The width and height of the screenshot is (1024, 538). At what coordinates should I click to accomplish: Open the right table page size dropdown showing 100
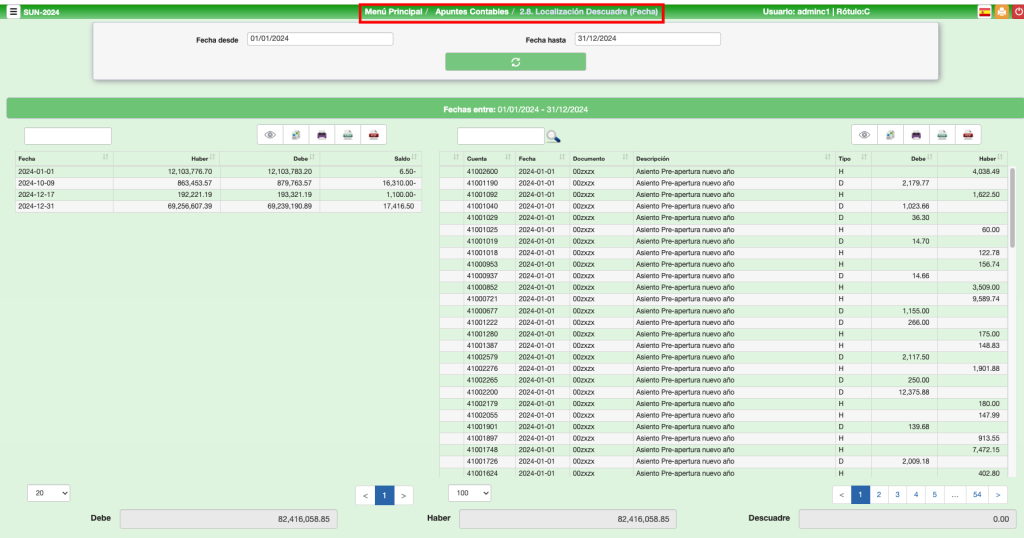tap(470, 493)
